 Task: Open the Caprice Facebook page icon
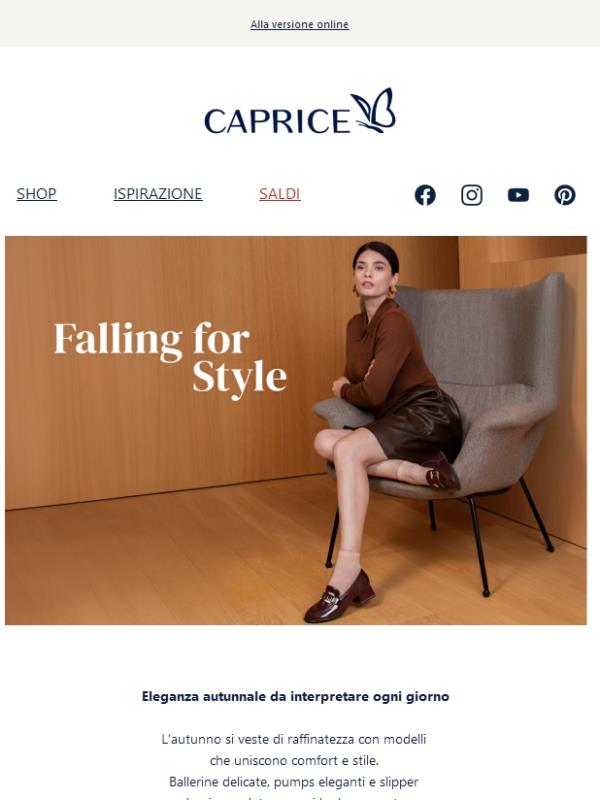(425, 195)
